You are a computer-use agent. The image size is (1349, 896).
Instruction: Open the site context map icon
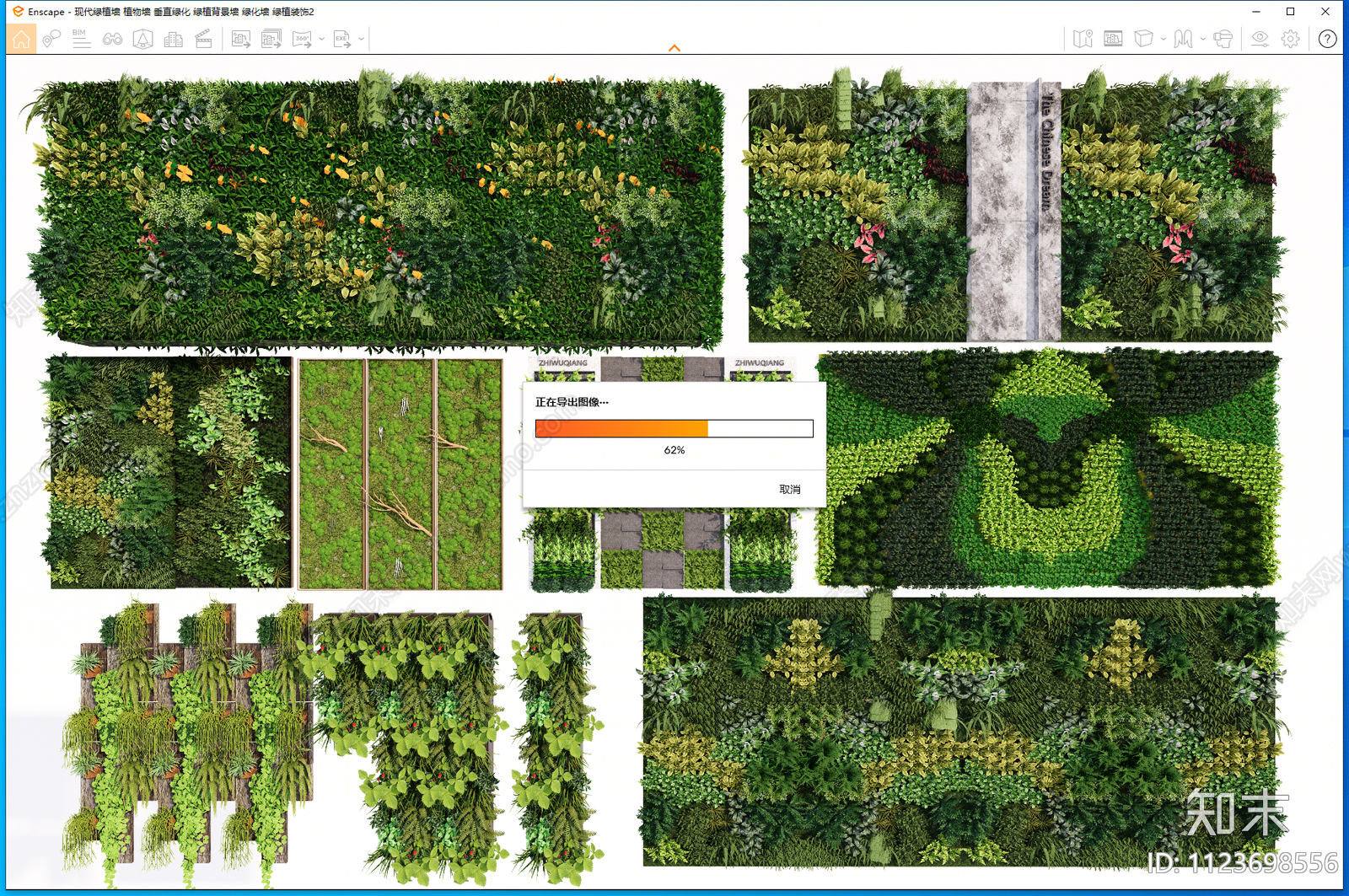click(1083, 39)
